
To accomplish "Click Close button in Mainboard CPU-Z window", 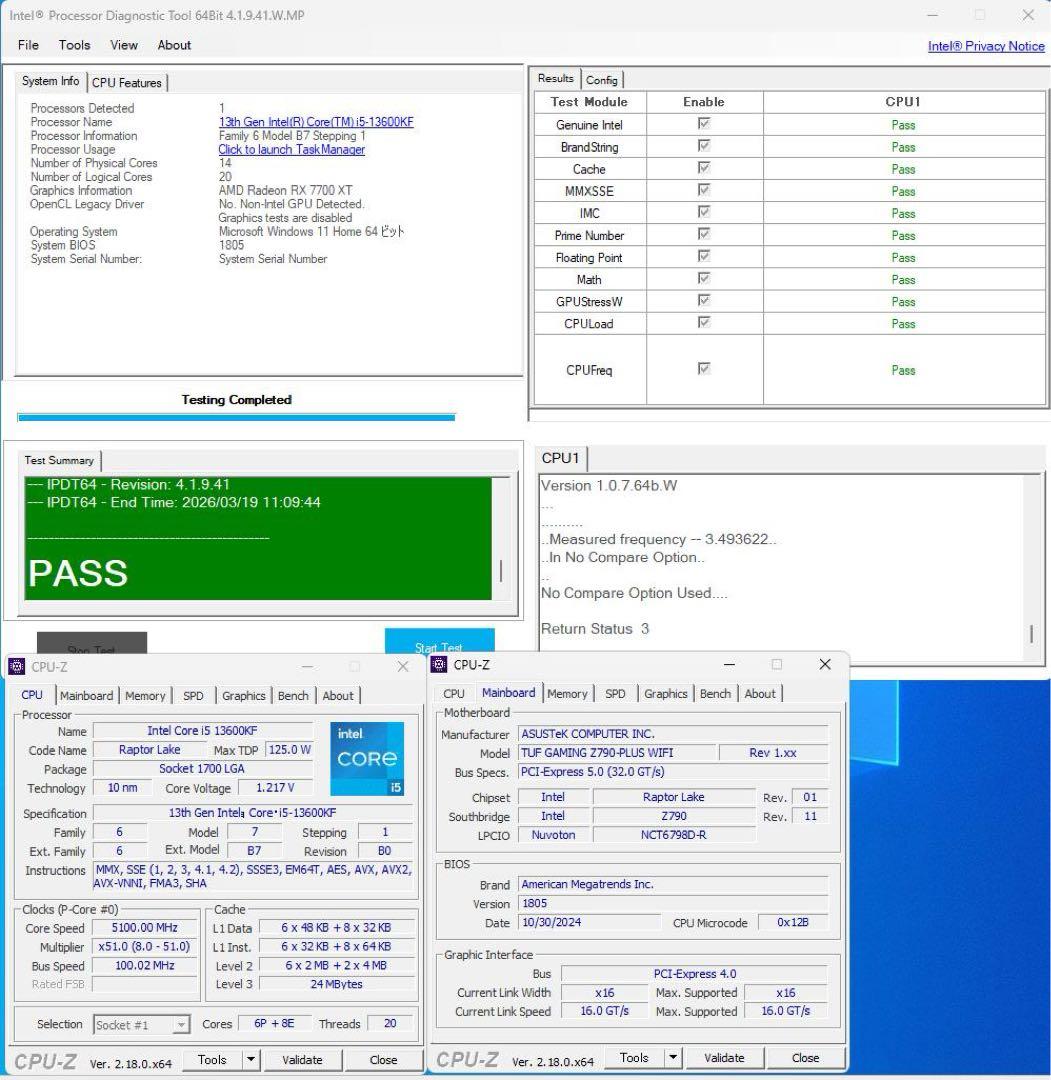I will [805, 1057].
